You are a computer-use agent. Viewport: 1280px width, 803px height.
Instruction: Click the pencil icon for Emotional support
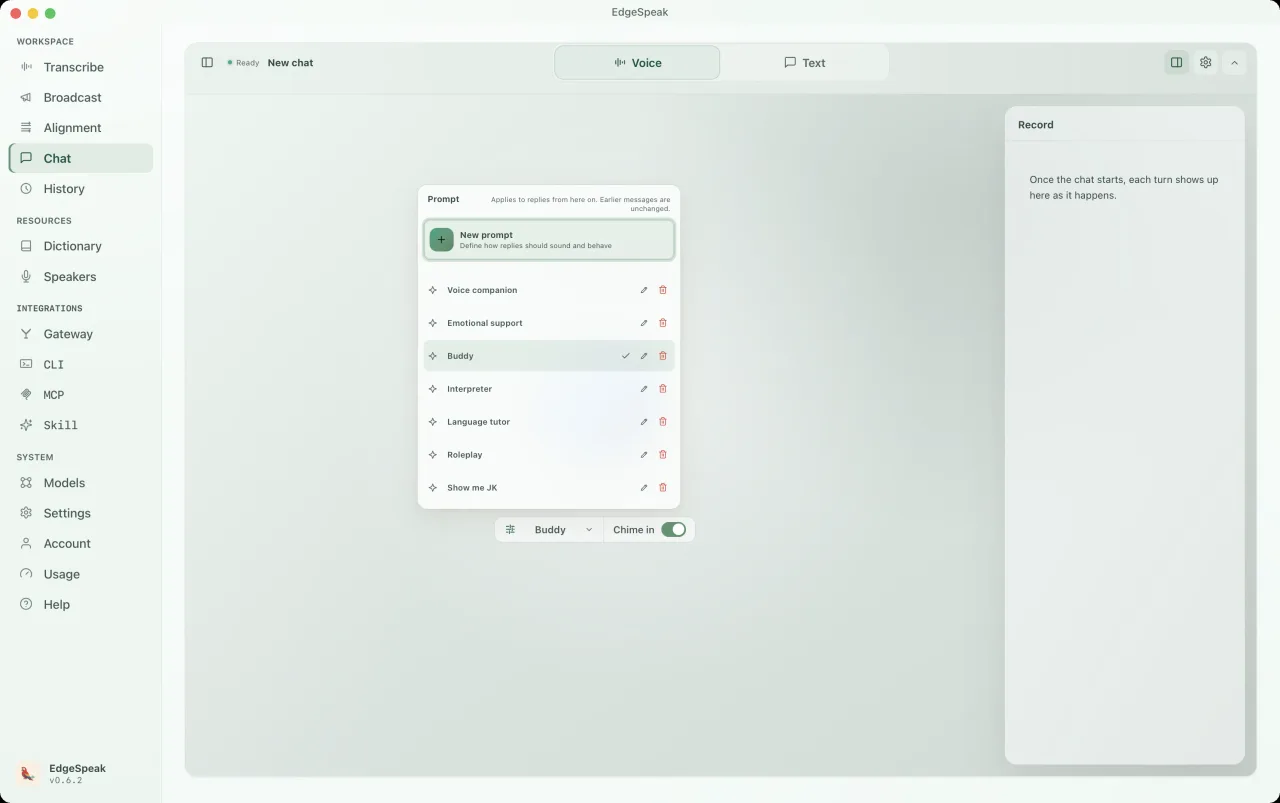coord(644,323)
